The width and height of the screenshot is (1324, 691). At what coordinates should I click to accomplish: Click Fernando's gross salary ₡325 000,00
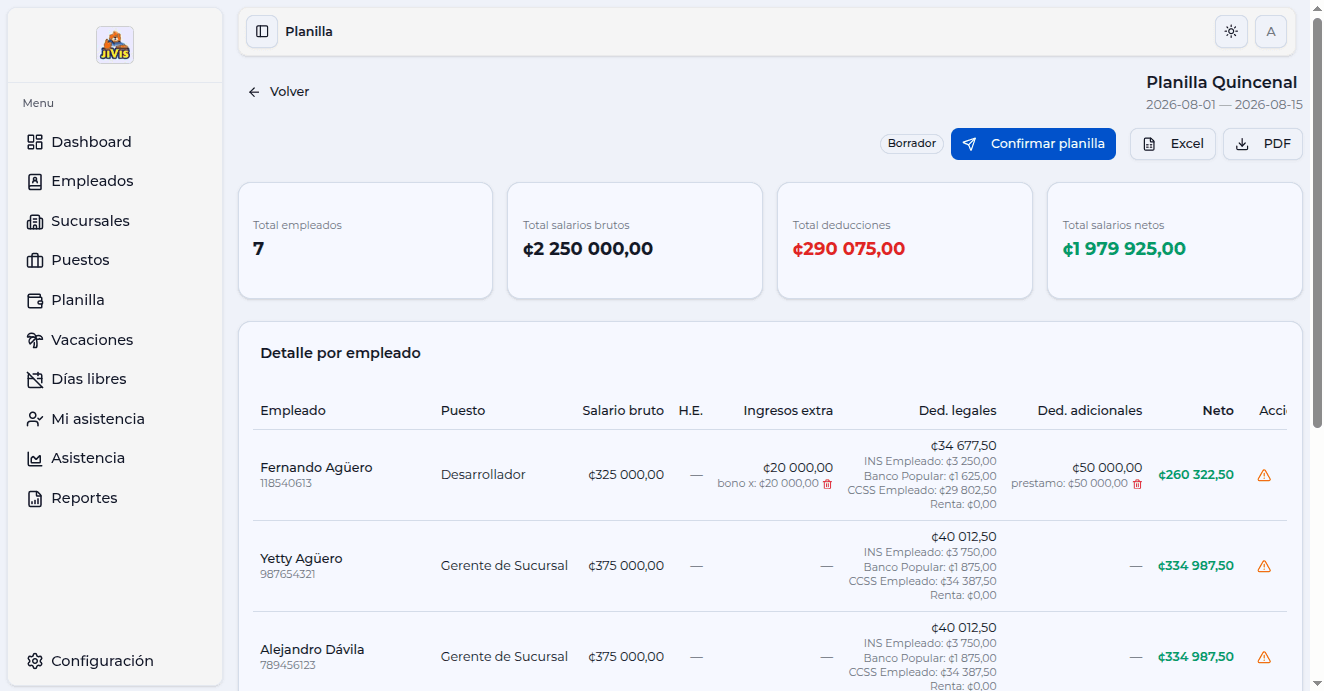tap(626, 475)
